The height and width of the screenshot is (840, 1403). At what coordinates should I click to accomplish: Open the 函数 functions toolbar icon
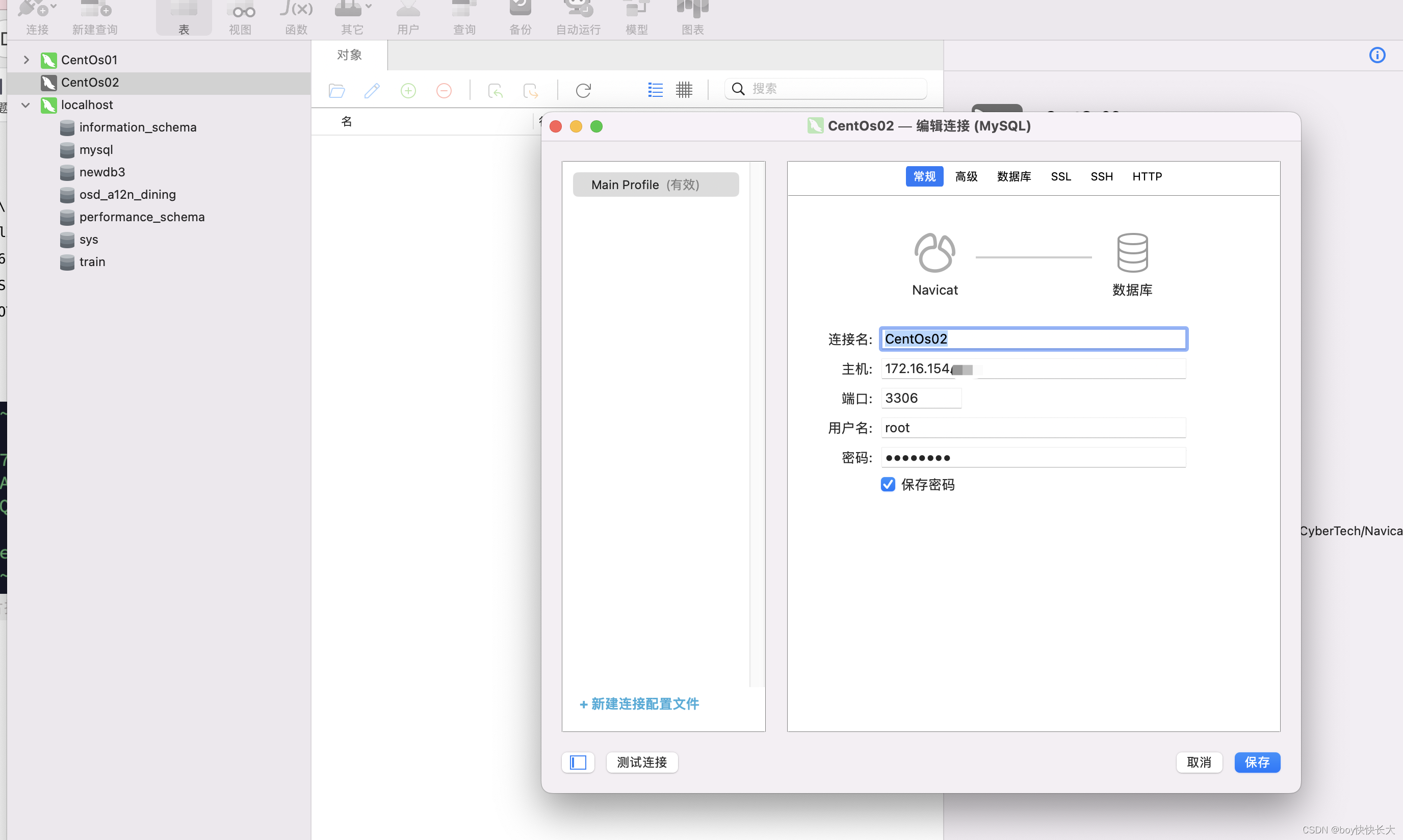click(x=296, y=17)
